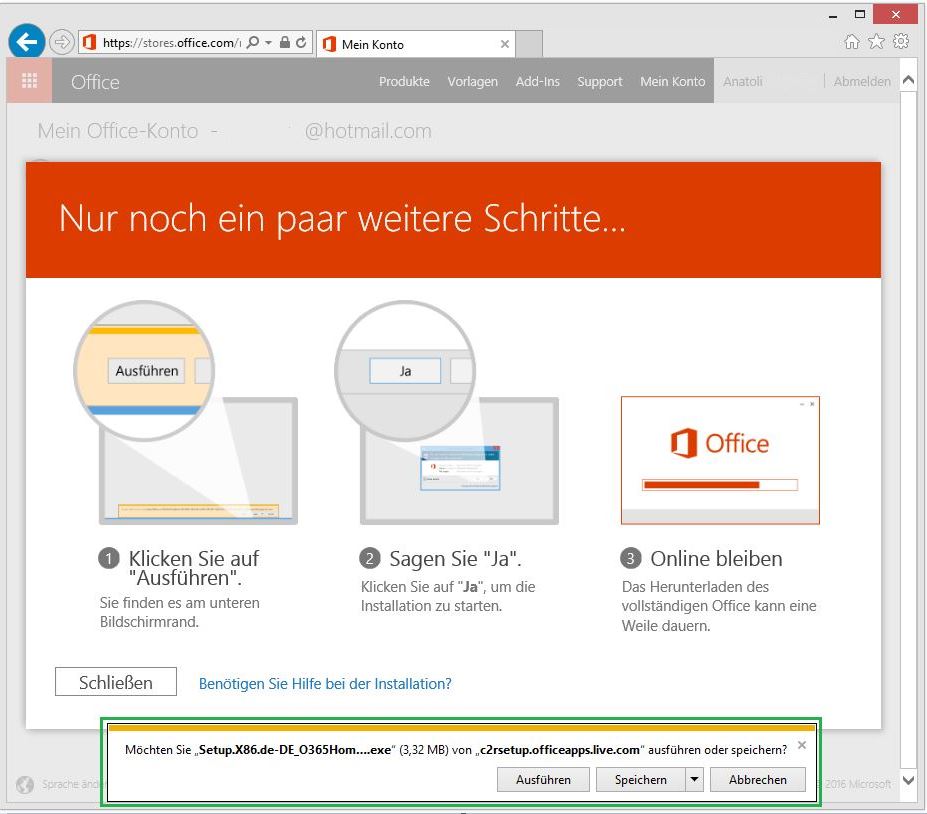
Task: Run the setup via the Ausführen button
Action: [543, 779]
